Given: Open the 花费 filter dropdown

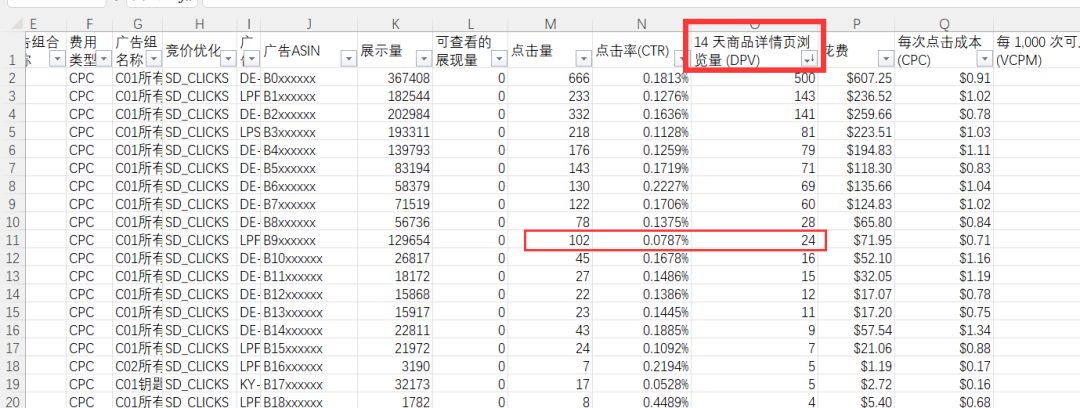Looking at the screenshot, I should 885,59.
